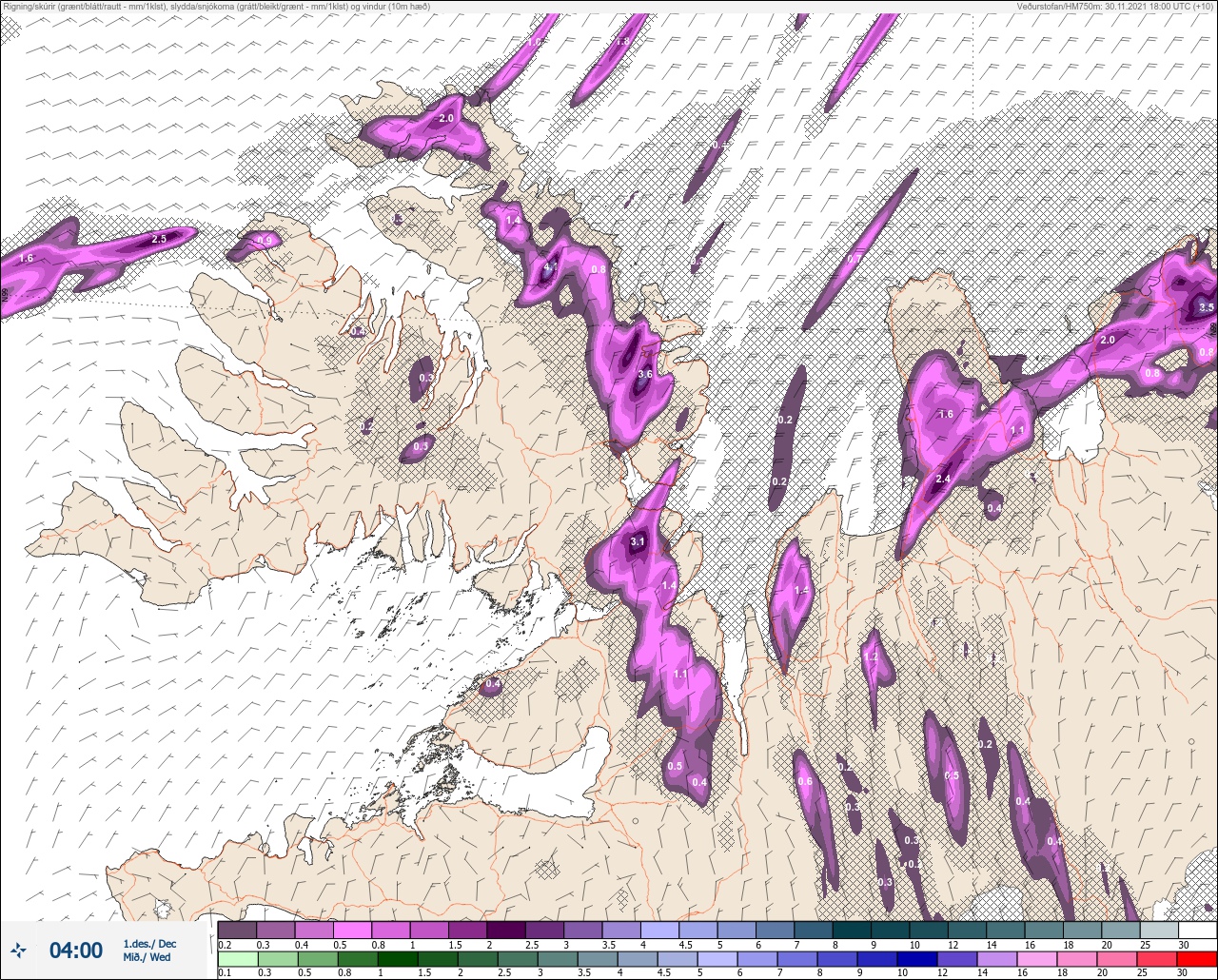1218x980 pixels.
Task: Click the bright pink 0.5 snow legend swatch
Action: coord(352,930)
